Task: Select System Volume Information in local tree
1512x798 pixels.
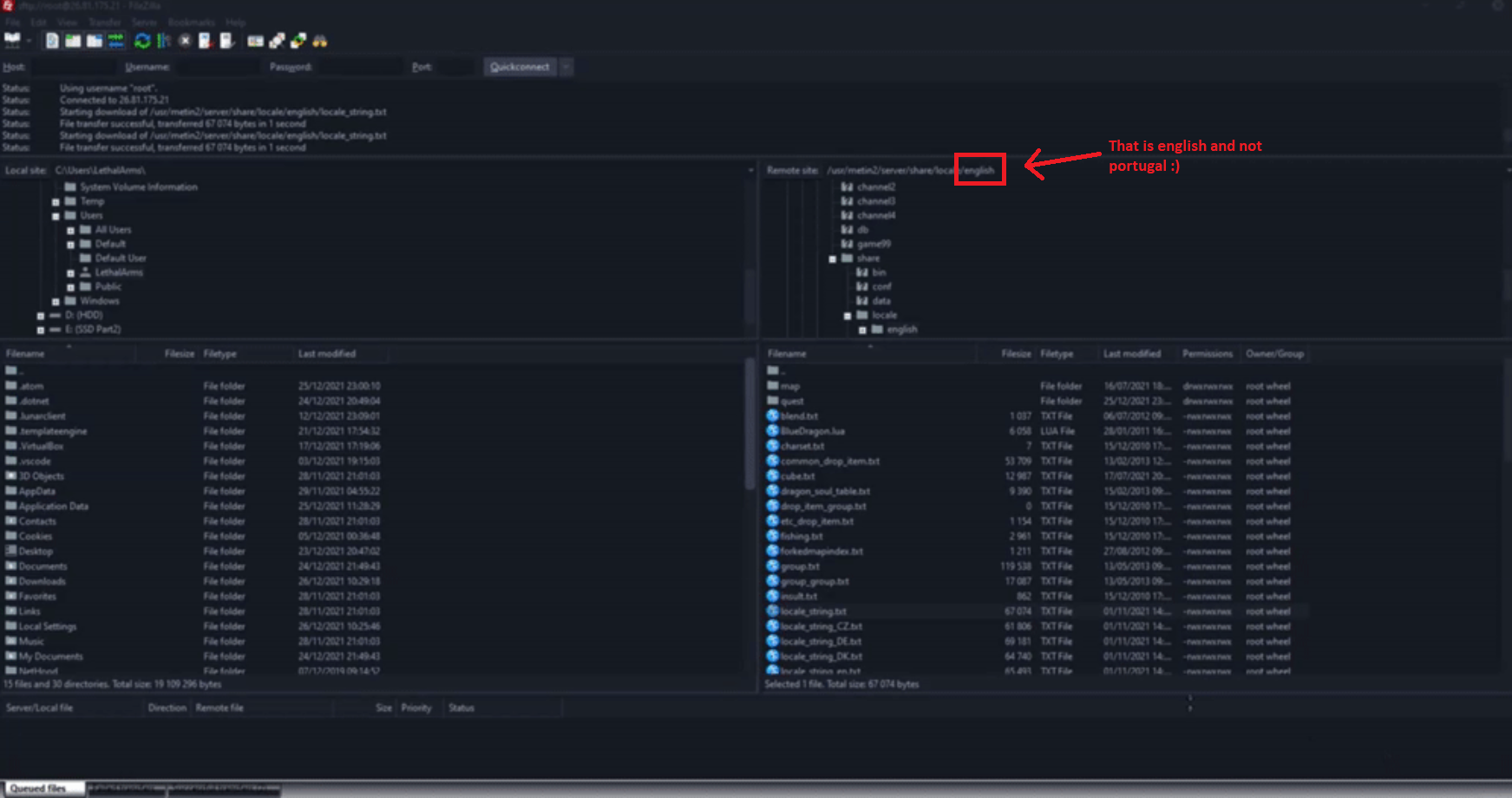Action: 139,187
